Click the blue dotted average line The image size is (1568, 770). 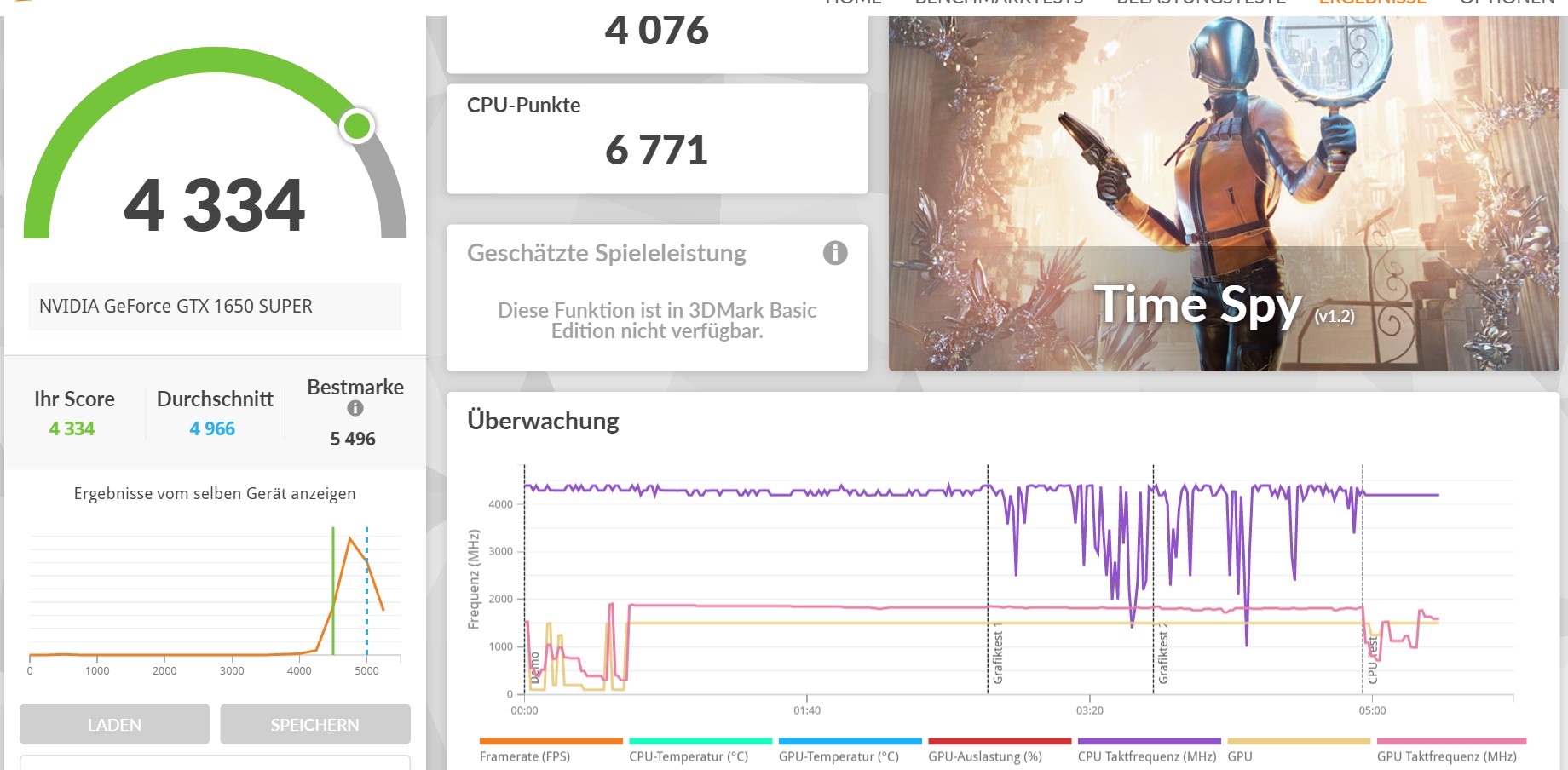click(367, 591)
